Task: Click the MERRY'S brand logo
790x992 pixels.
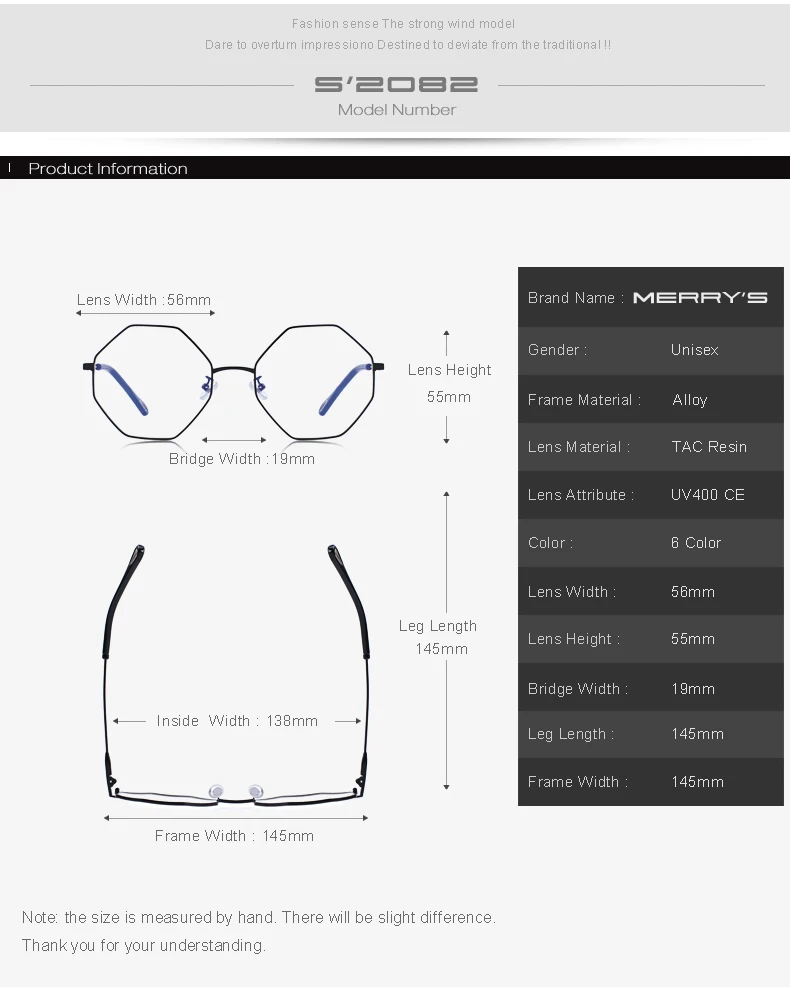Action: coord(700,298)
